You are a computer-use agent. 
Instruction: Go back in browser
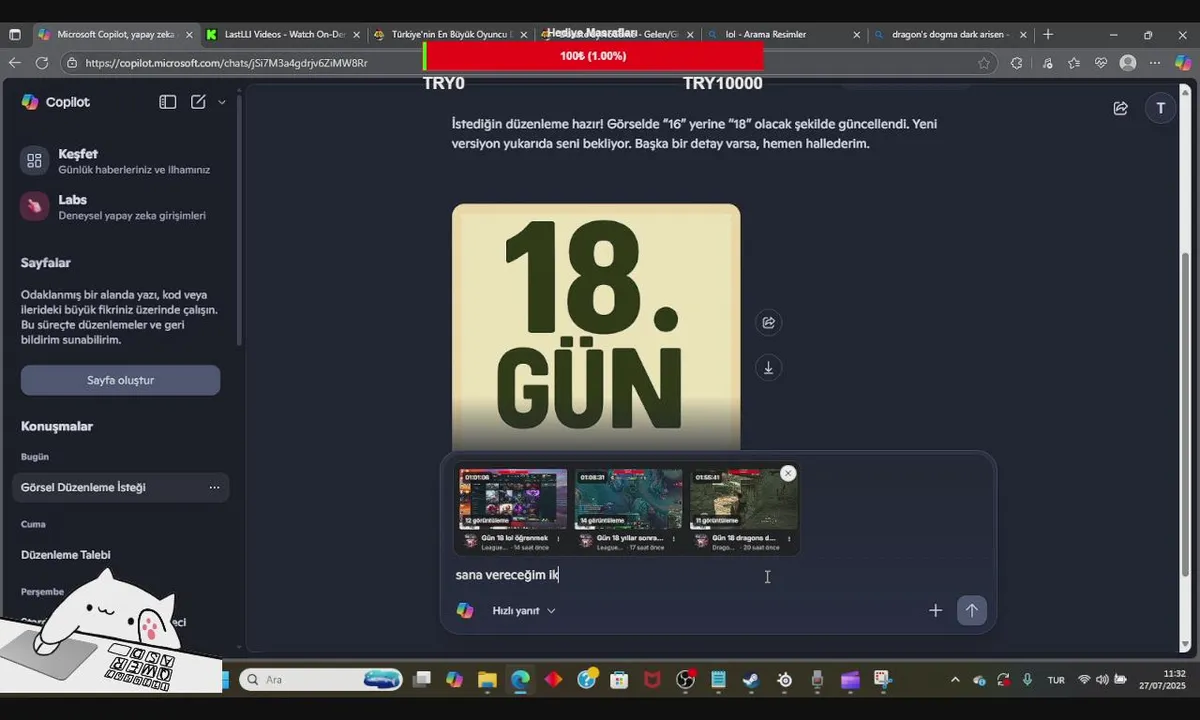pos(15,62)
